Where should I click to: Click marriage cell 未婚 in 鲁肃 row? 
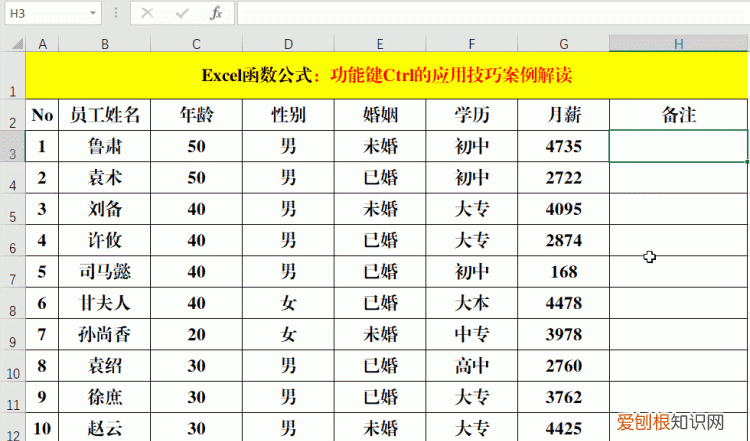(380, 146)
